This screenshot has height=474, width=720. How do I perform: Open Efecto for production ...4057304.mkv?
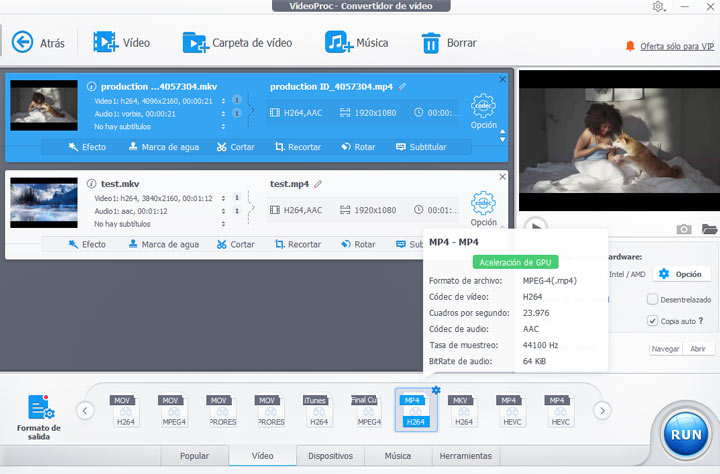(x=87, y=147)
